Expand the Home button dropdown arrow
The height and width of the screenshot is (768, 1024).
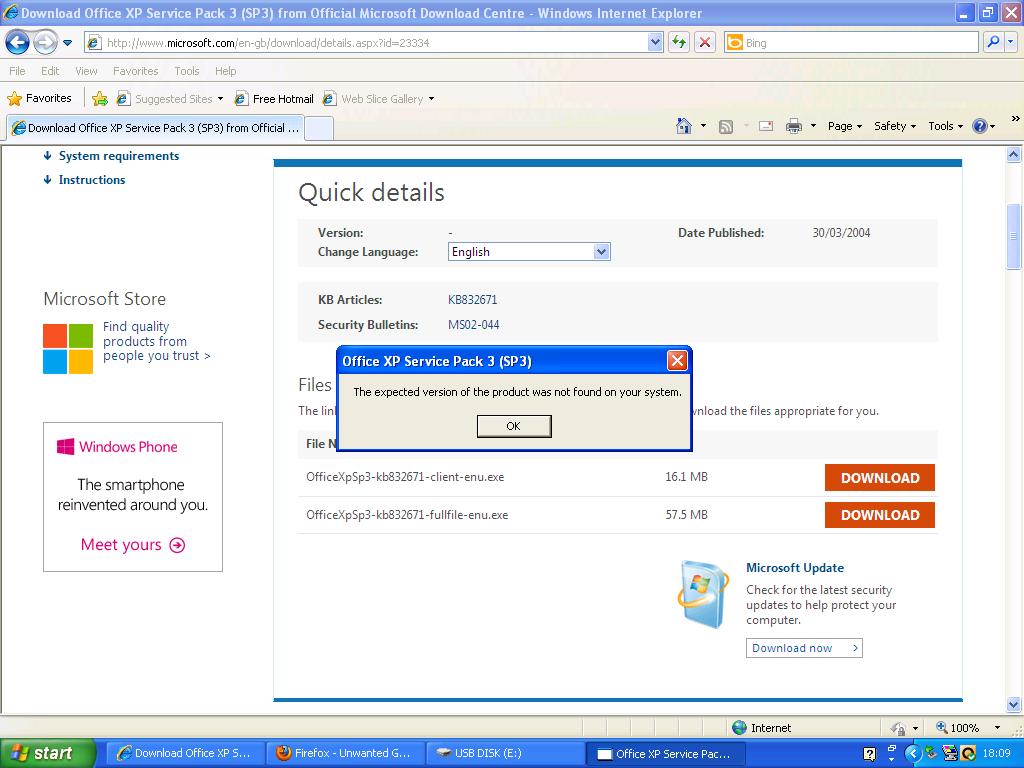click(x=703, y=125)
